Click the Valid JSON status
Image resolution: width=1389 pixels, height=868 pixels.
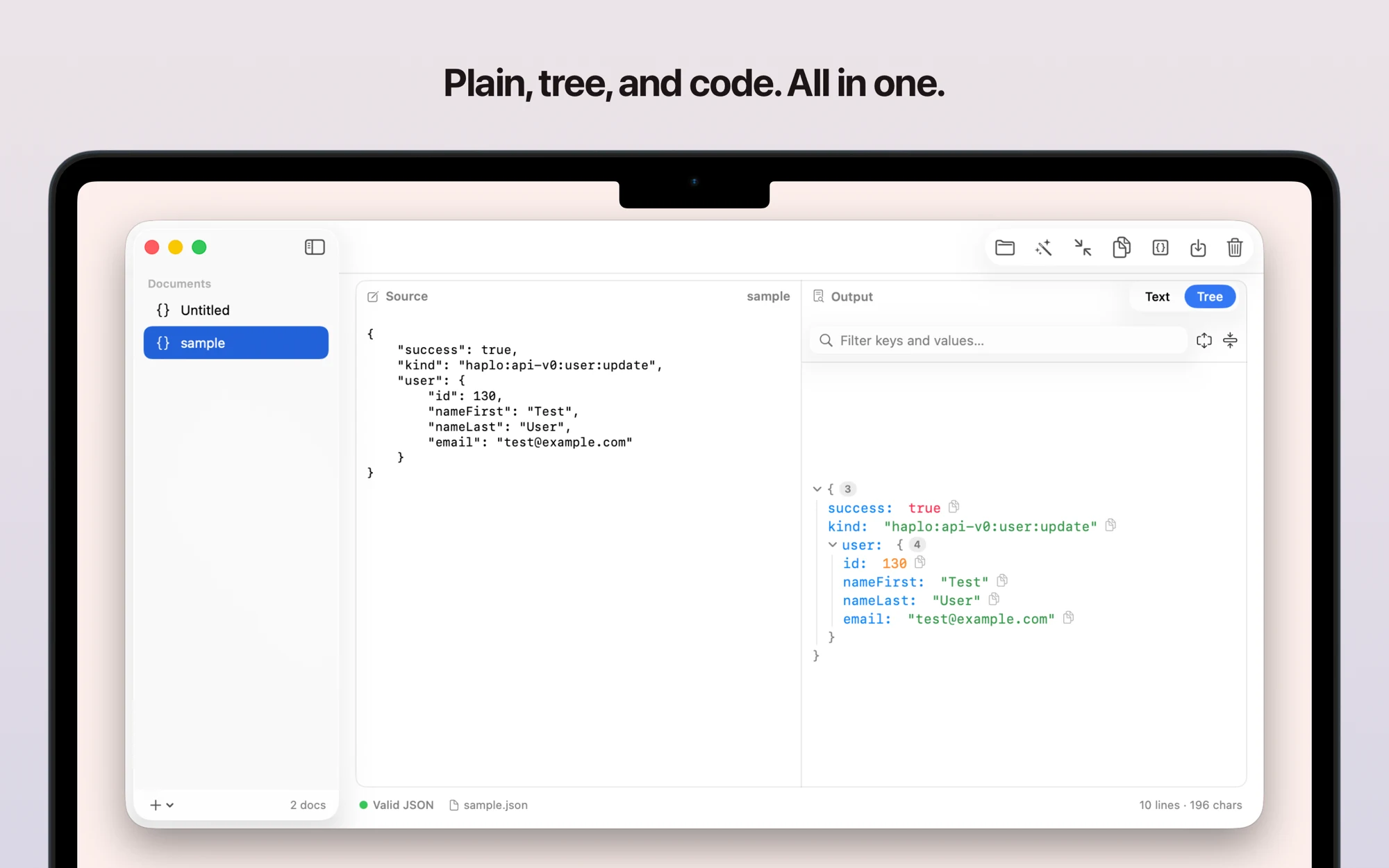pyautogui.click(x=397, y=805)
